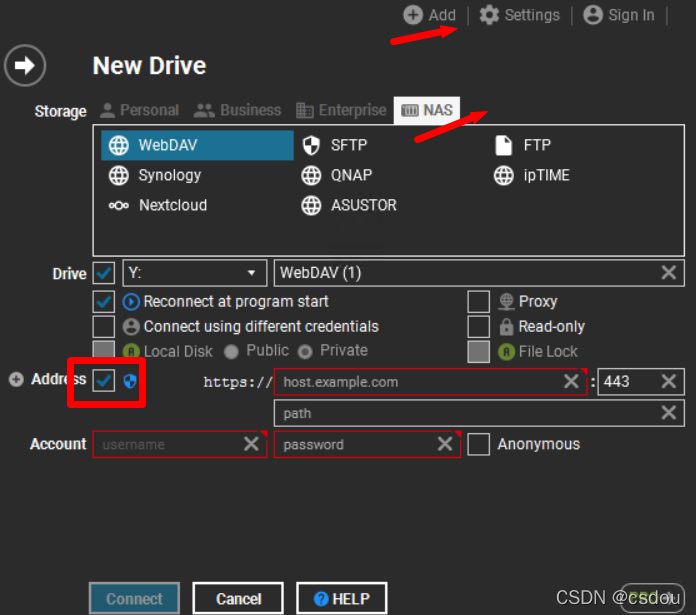This screenshot has width=696, height=615.
Task: Clear the port 443 field
Action: click(668, 381)
